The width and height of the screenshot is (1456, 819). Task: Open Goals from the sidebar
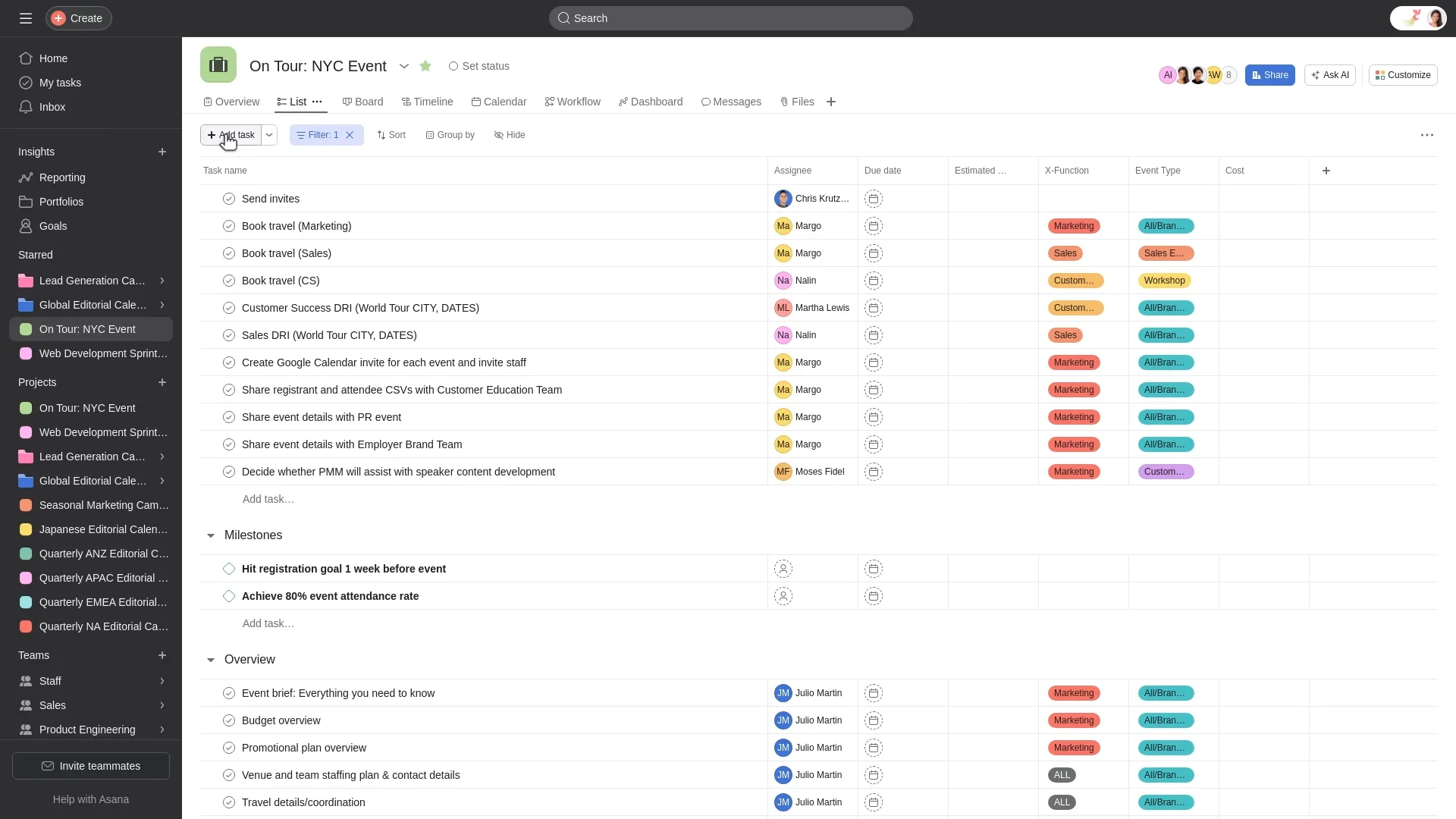coord(52,225)
